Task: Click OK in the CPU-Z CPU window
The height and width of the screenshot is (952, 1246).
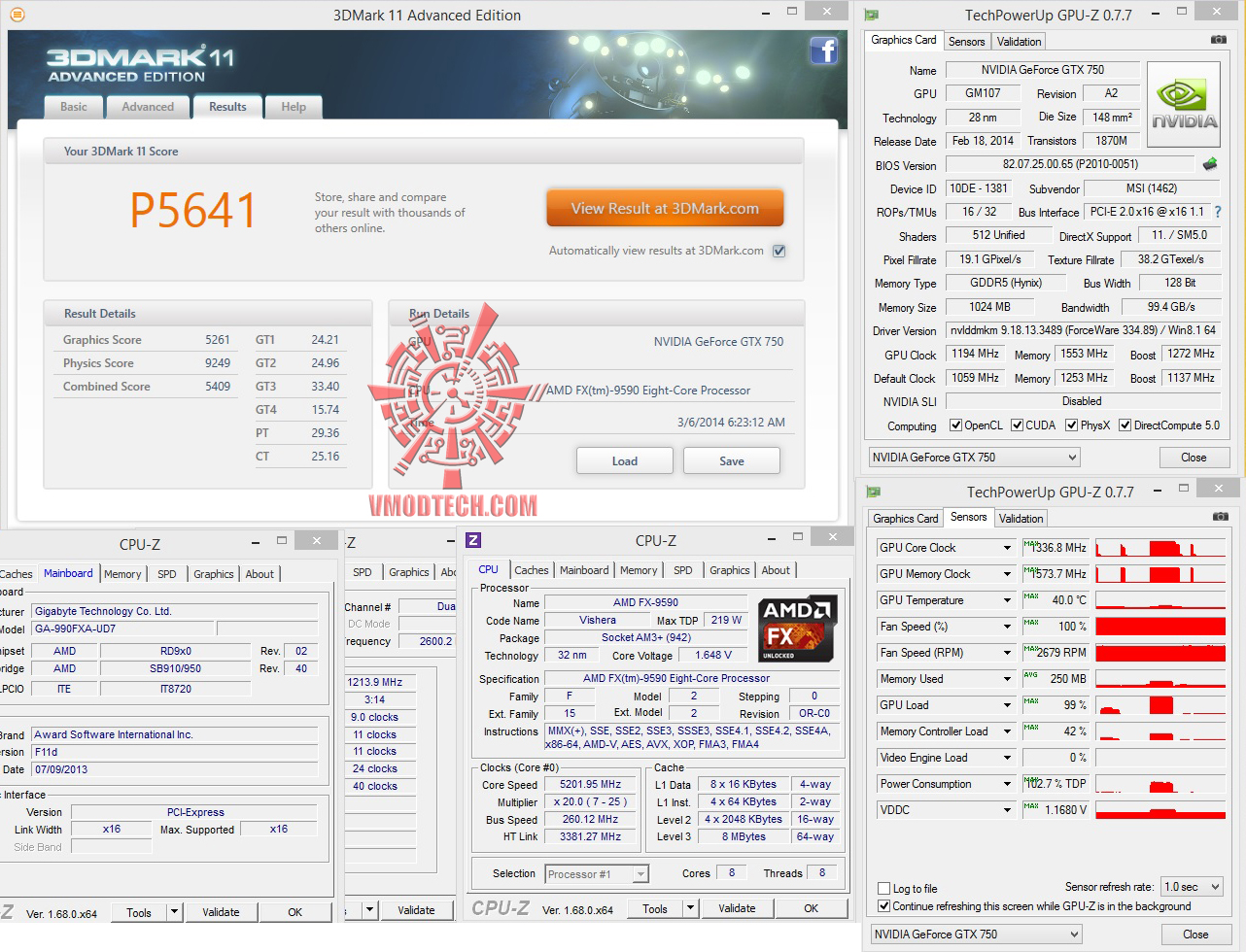Action: (811, 909)
